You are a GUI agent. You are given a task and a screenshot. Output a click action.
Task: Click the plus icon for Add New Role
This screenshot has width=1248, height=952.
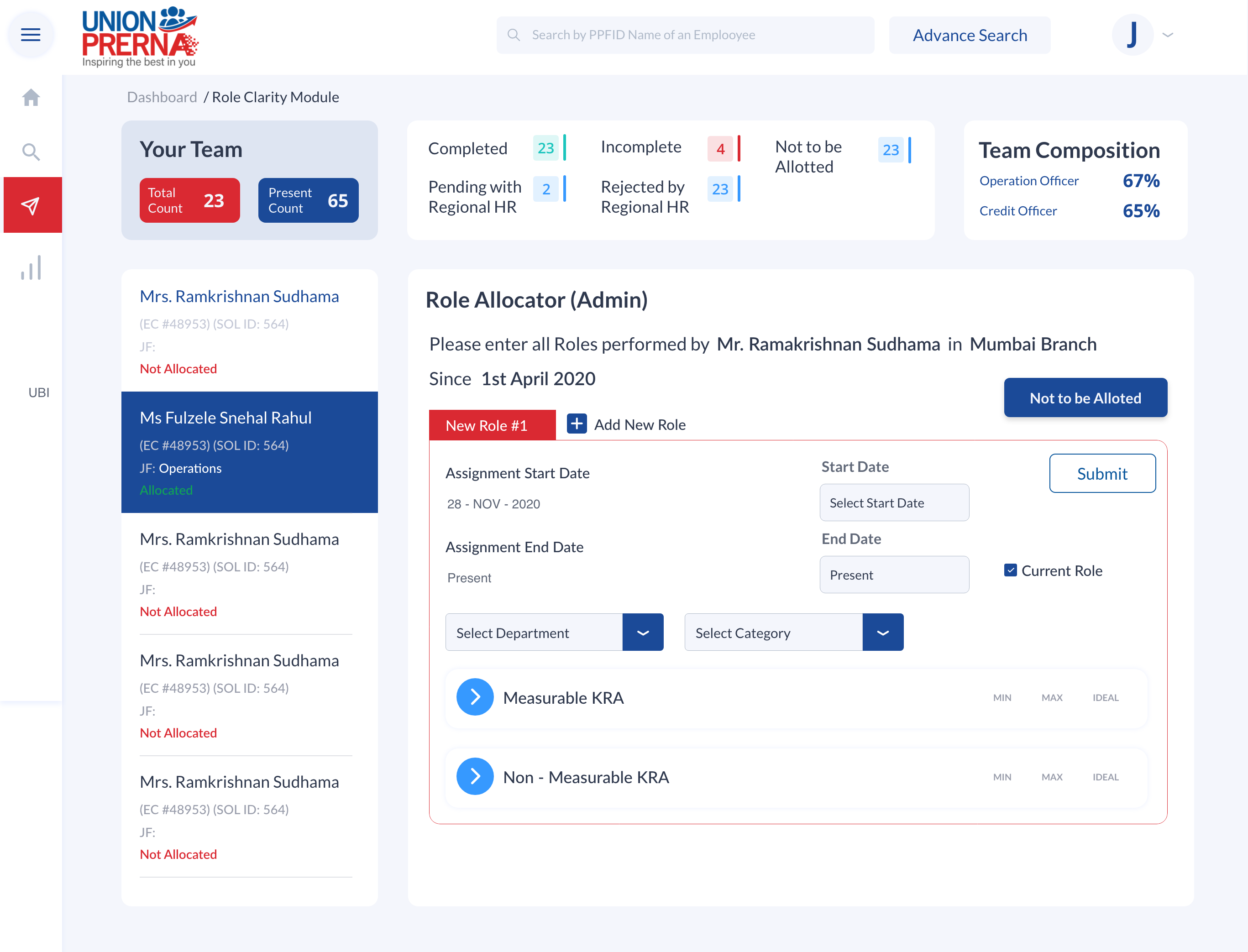coord(577,424)
